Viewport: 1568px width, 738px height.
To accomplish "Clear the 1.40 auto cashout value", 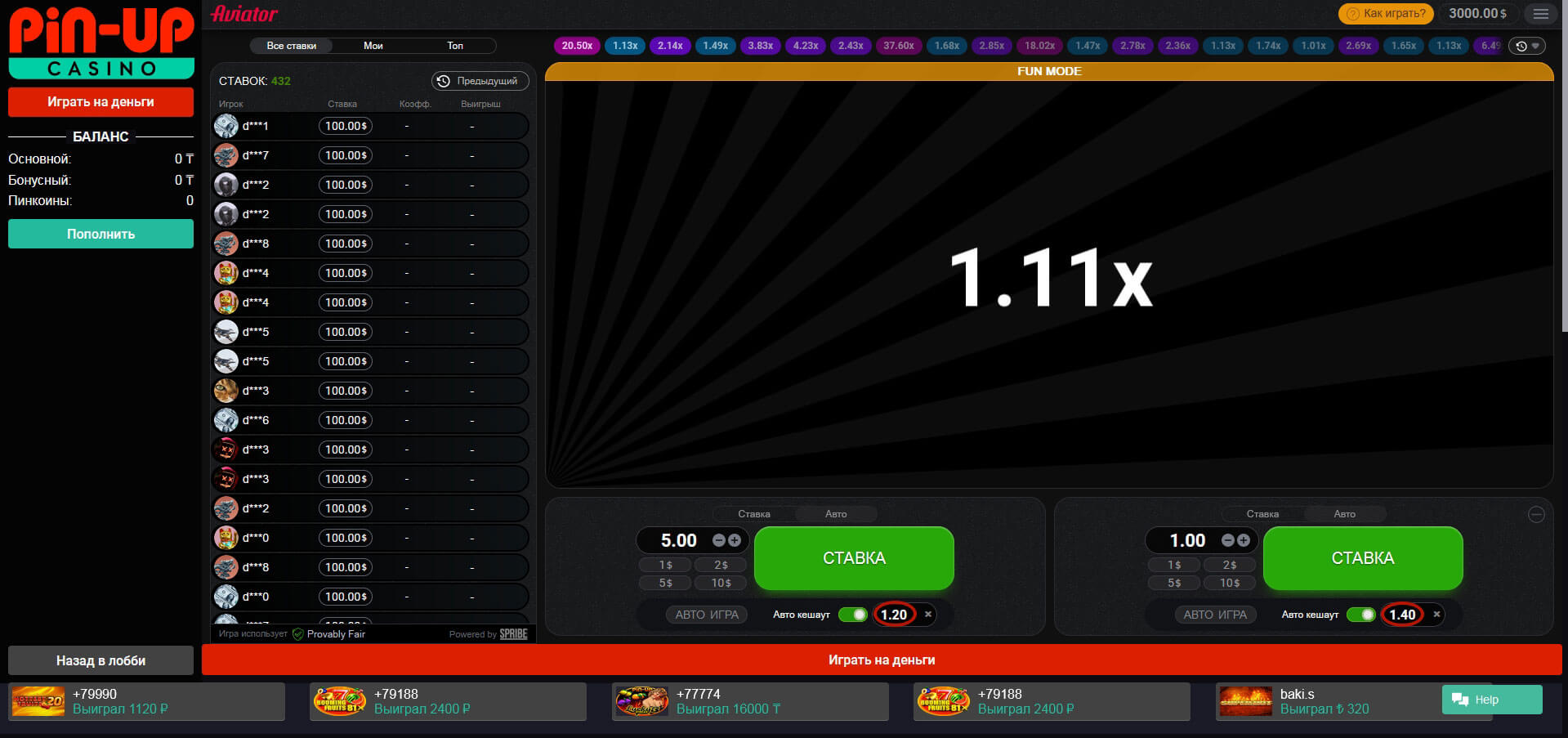I will point(1436,615).
